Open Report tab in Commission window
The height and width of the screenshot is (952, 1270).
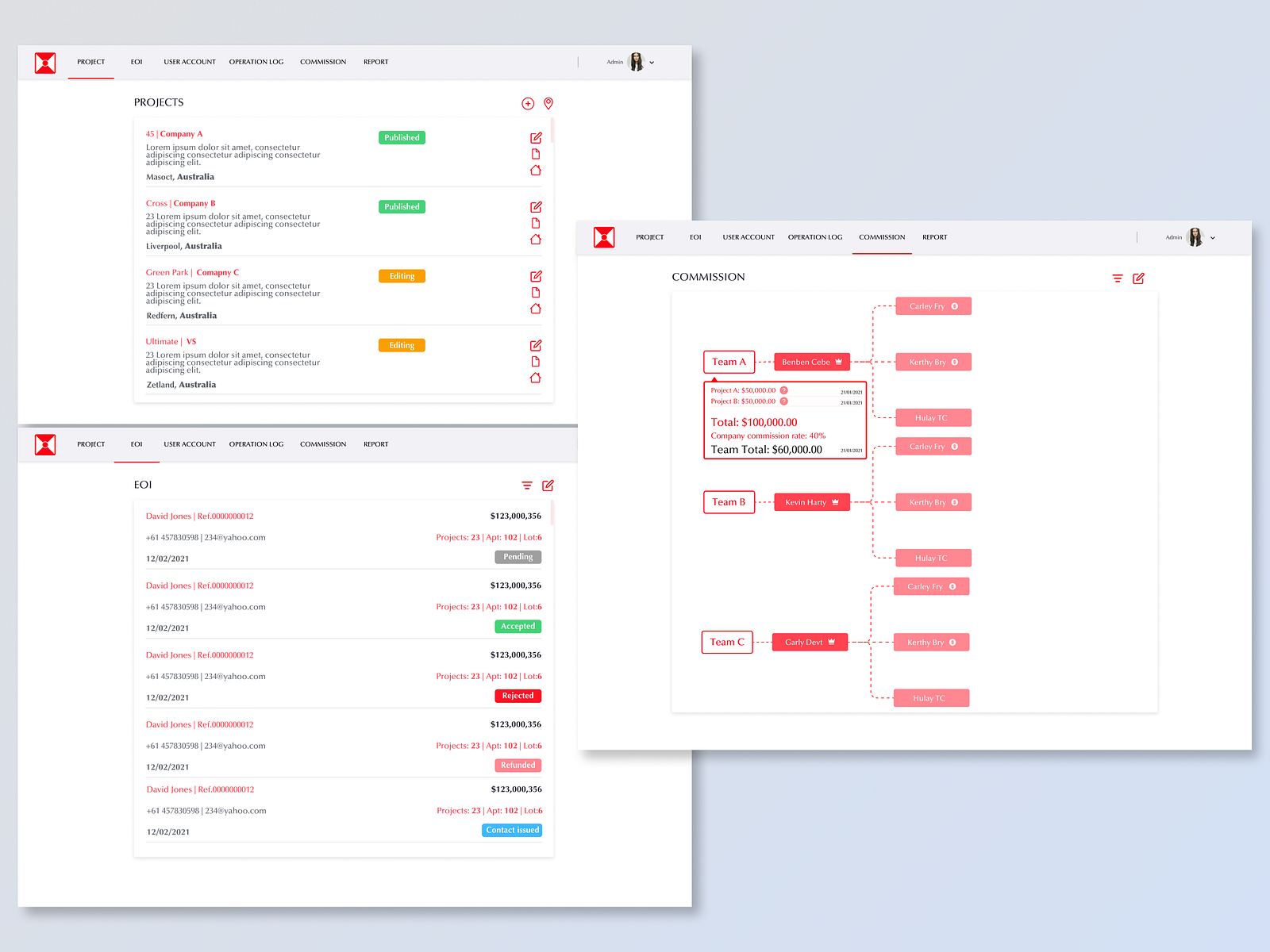click(935, 237)
